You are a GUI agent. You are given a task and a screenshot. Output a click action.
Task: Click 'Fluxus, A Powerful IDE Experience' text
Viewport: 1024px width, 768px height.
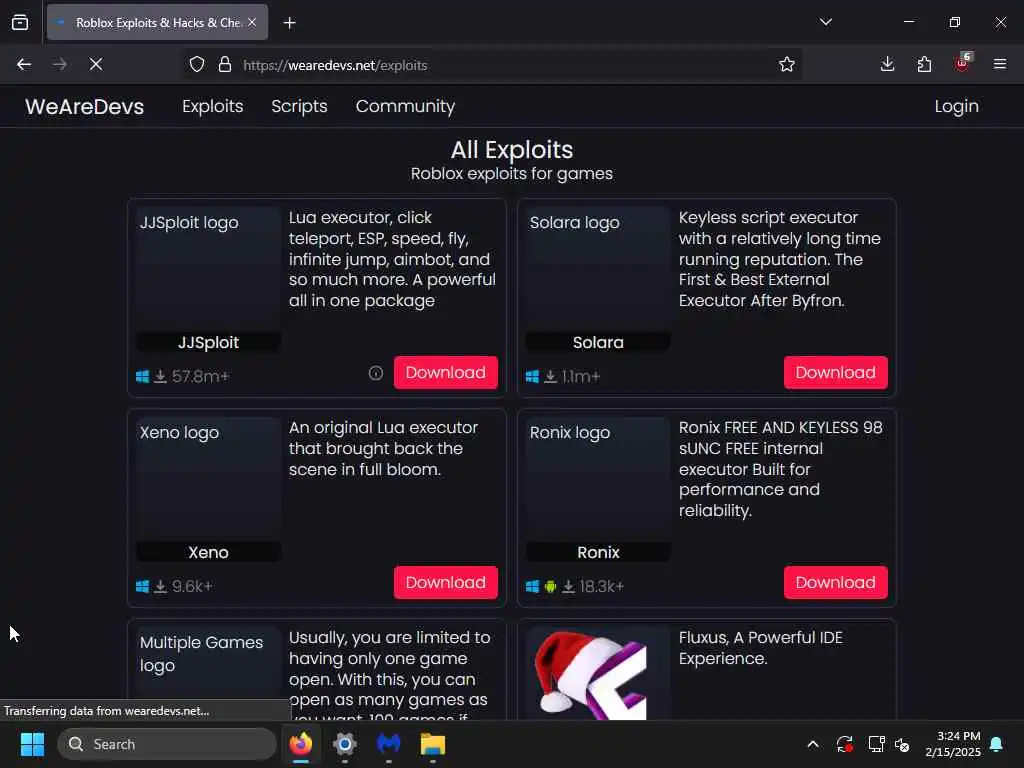(760, 648)
